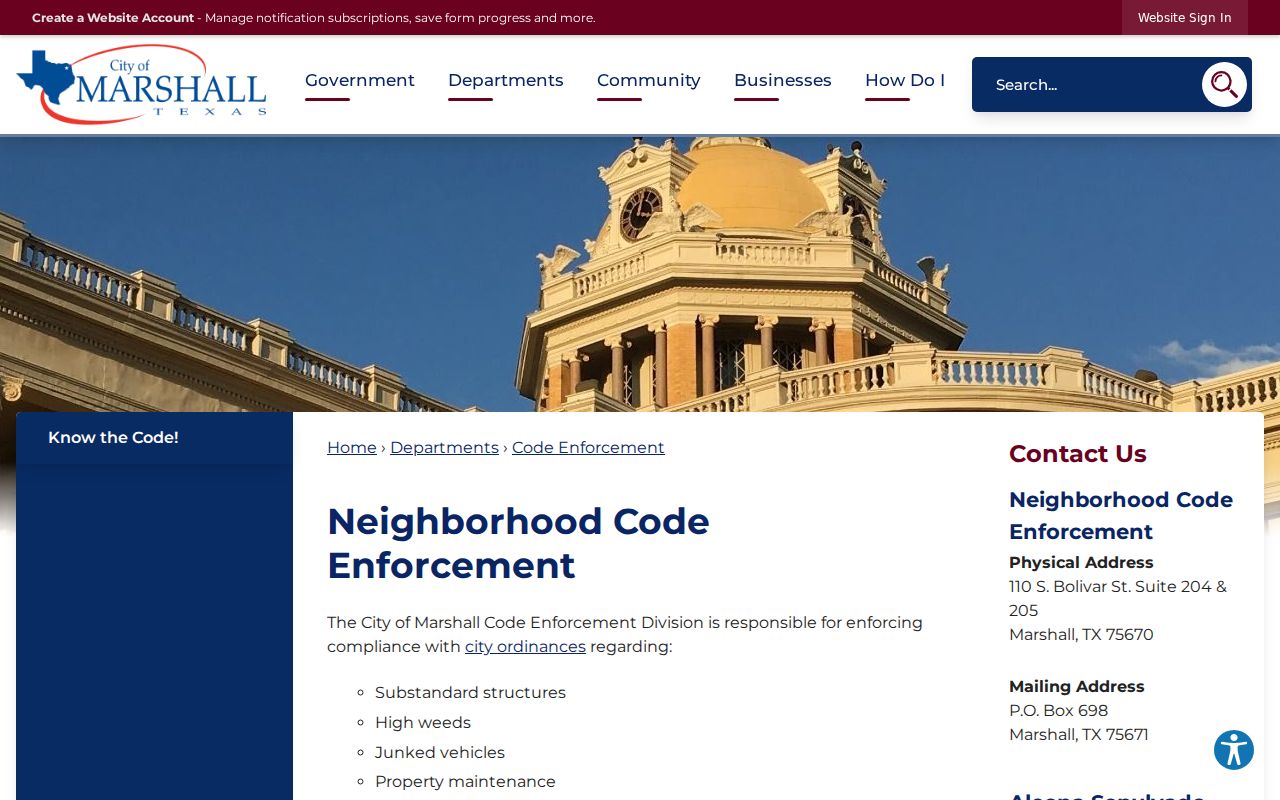Open the Community menu
This screenshot has height=800, width=1280.
(x=649, y=80)
